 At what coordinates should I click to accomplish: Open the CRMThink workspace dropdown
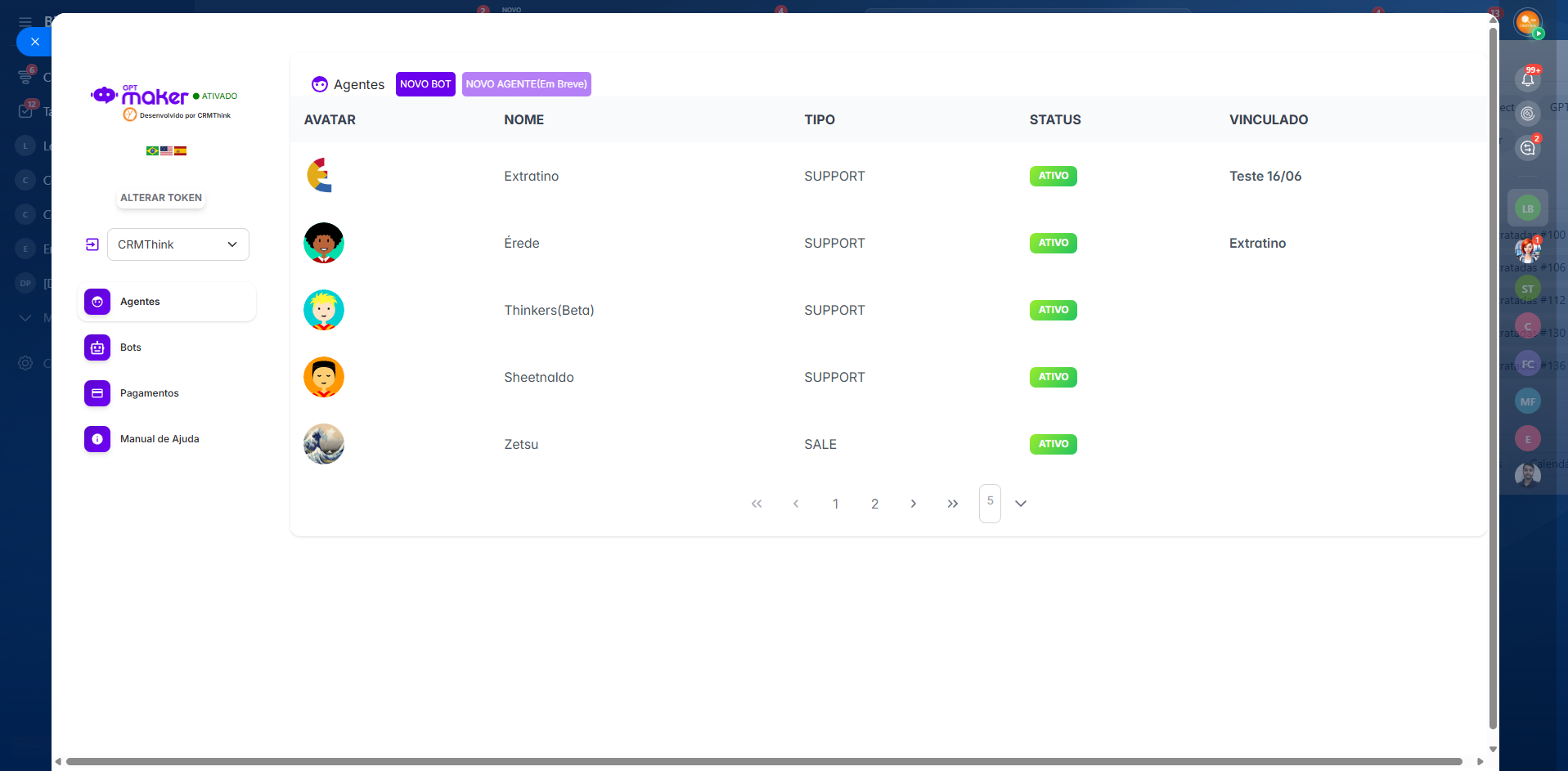coord(178,244)
